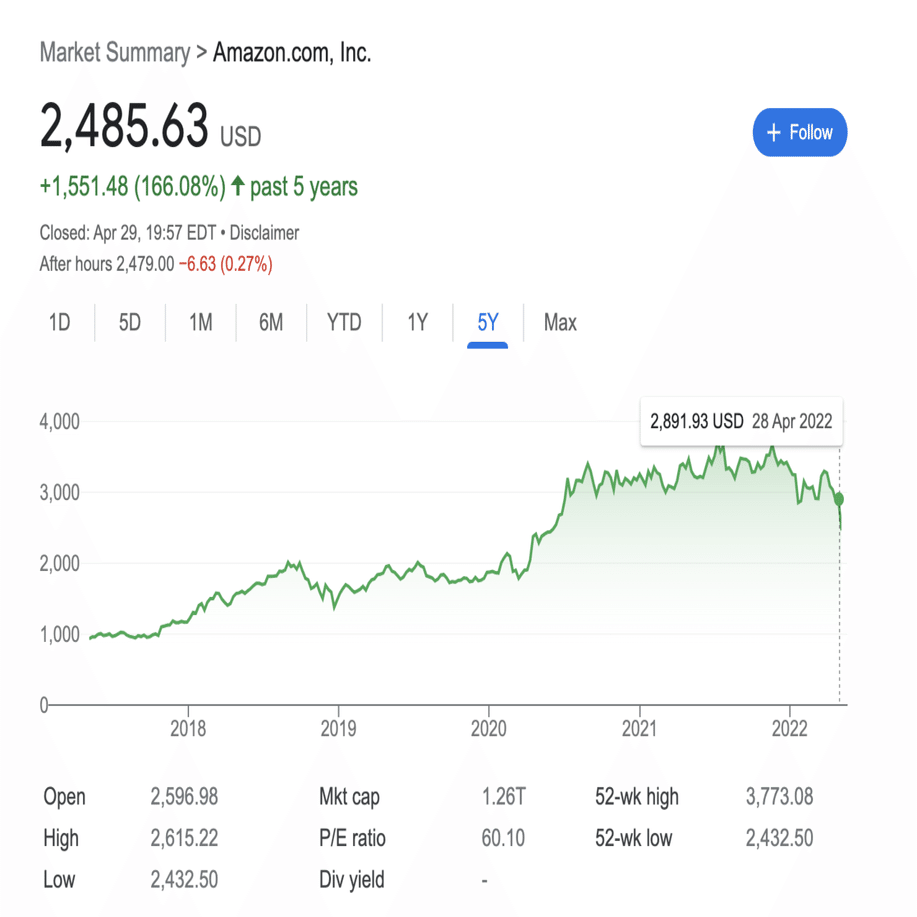Screen dimensions: 917x917
Task: Select the 5D chart view
Action: coord(129,323)
